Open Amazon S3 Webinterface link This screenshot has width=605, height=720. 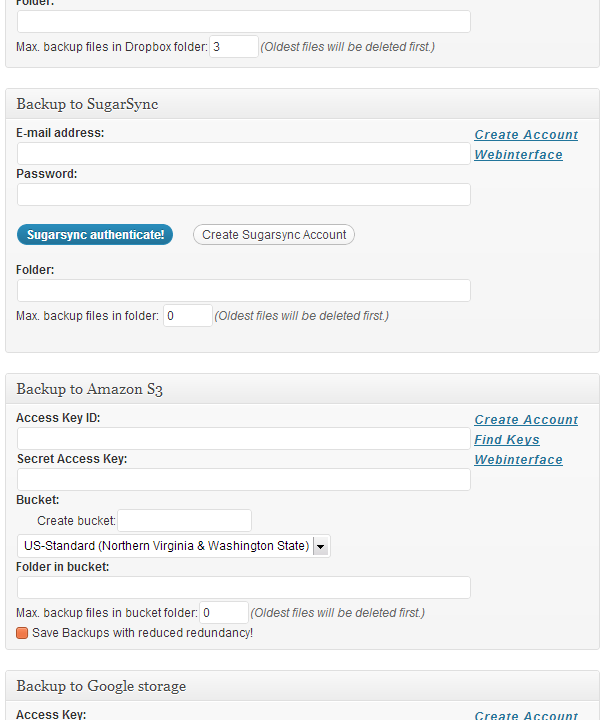(518, 460)
